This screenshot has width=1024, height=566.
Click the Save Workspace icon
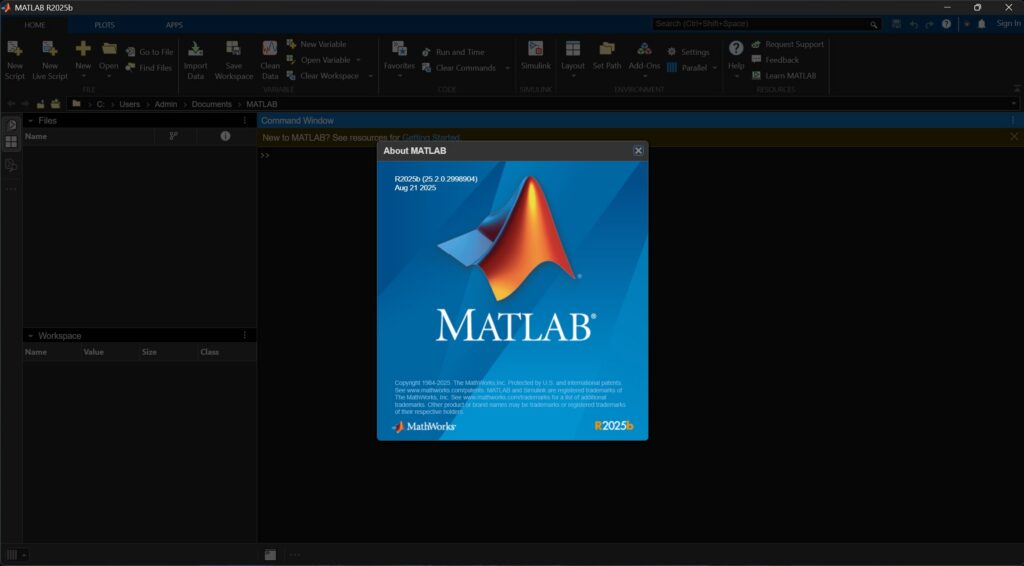click(233, 49)
